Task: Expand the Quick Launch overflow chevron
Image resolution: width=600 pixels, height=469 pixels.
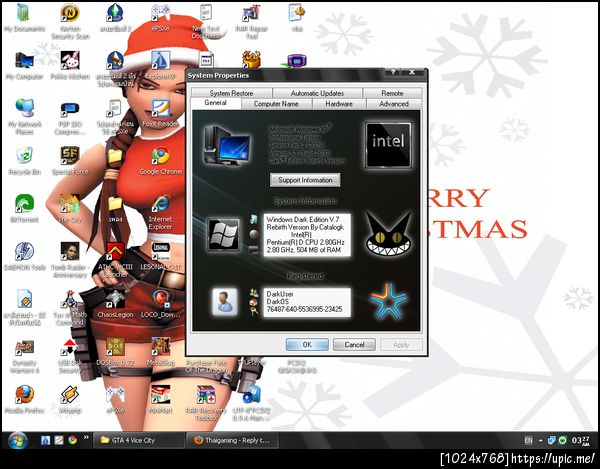Action: click(86, 437)
